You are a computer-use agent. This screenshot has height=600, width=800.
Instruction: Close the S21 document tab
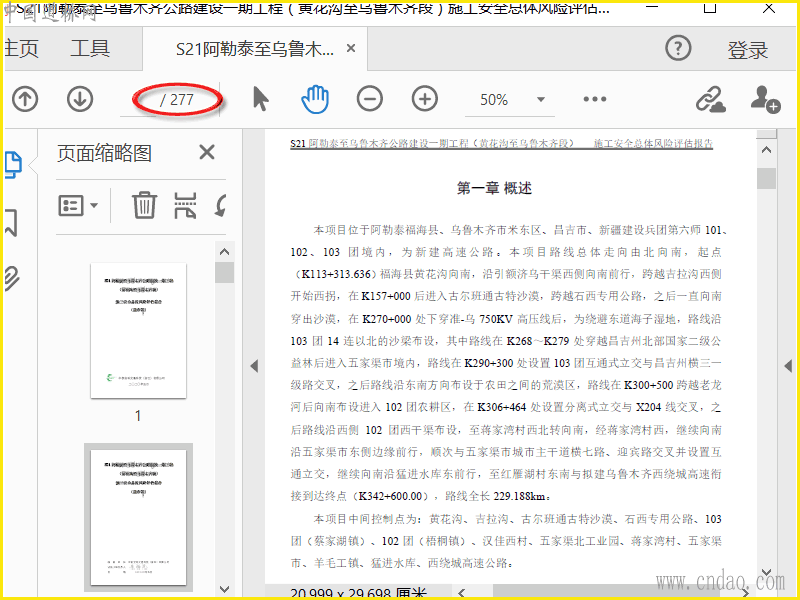[351, 48]
